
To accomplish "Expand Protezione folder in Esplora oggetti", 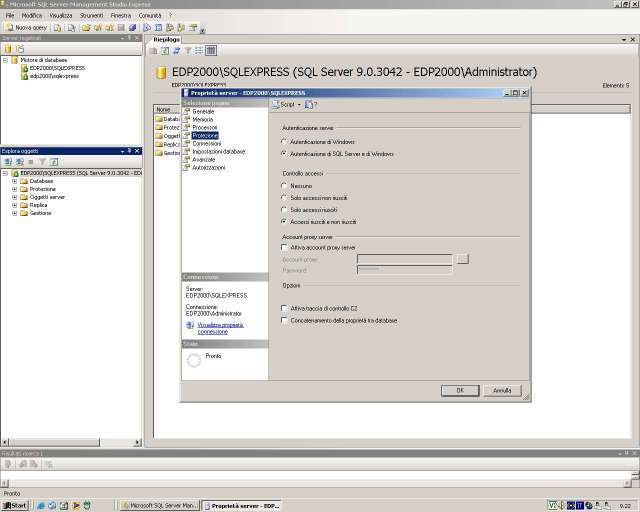I will (15, 189).
